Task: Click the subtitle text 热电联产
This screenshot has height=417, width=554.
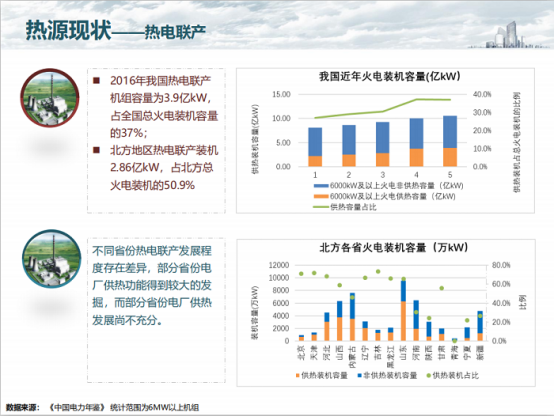Action: pos(175,32)
